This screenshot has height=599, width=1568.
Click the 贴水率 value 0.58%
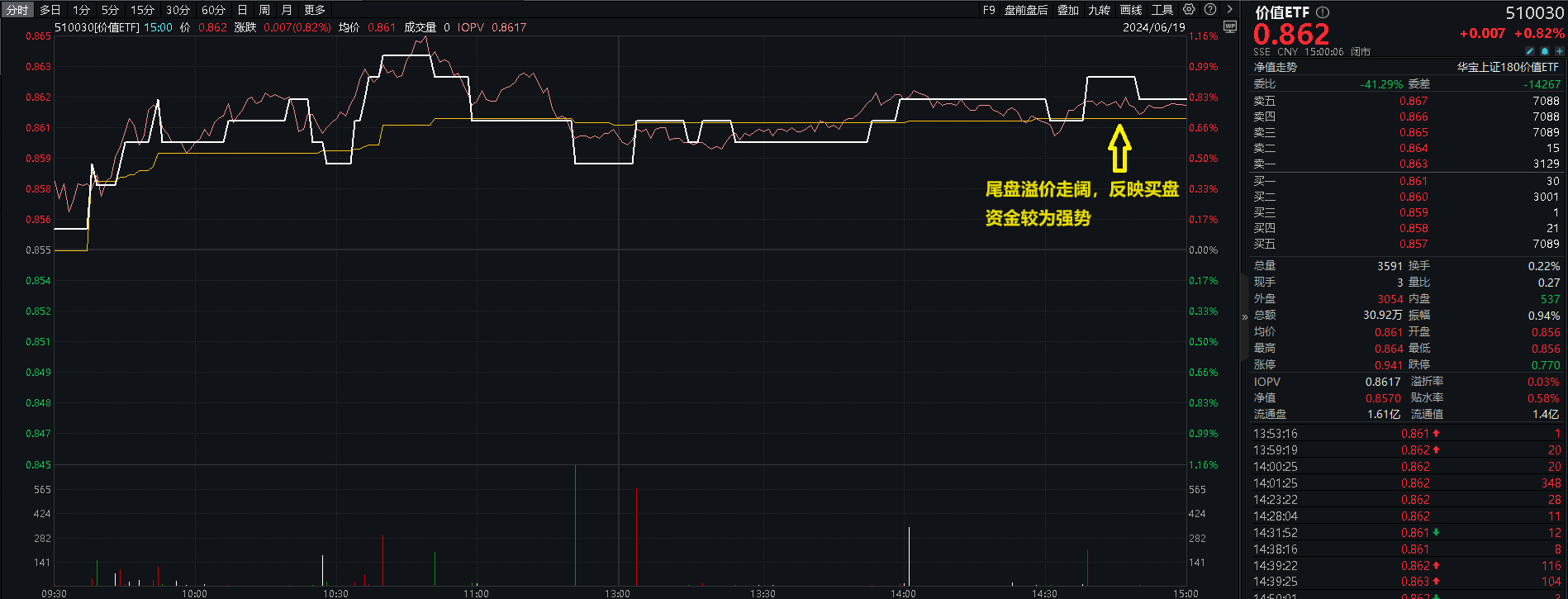coord(1544,398)
